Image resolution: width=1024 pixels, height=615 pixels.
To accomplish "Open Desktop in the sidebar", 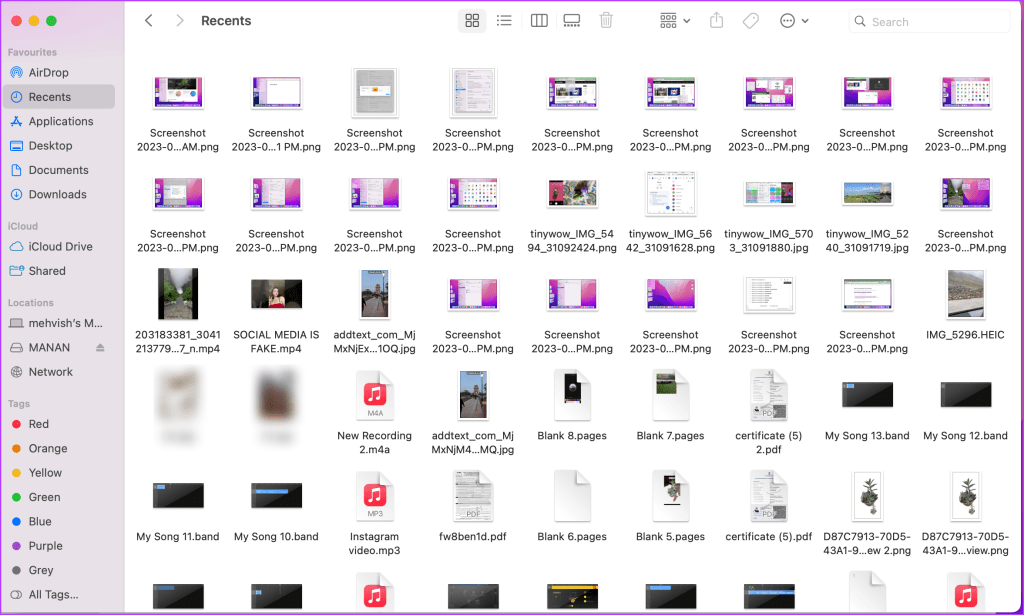I will 59,146.
